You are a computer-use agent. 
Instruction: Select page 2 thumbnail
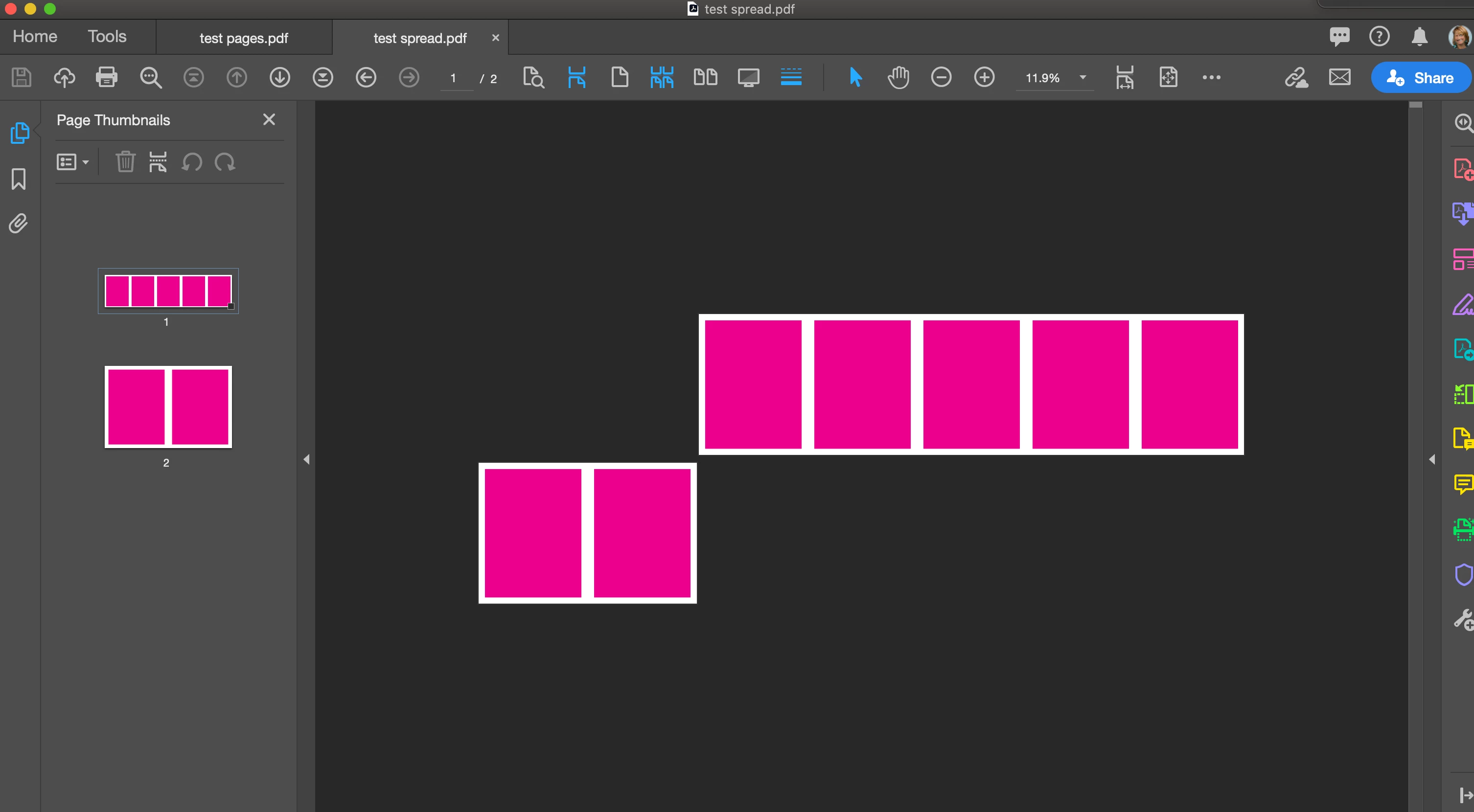[168, 407]
